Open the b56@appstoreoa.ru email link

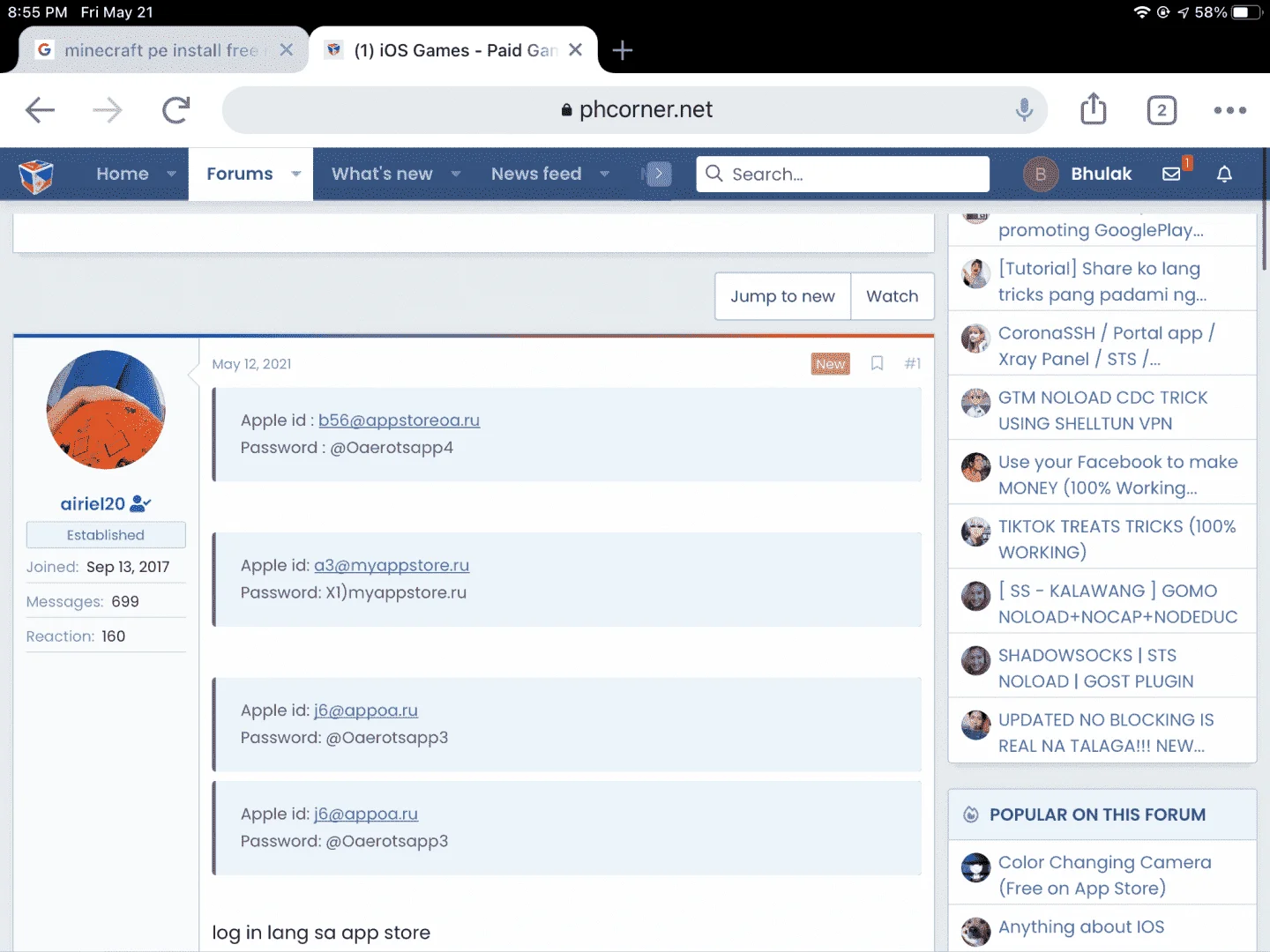coord(399,420)
